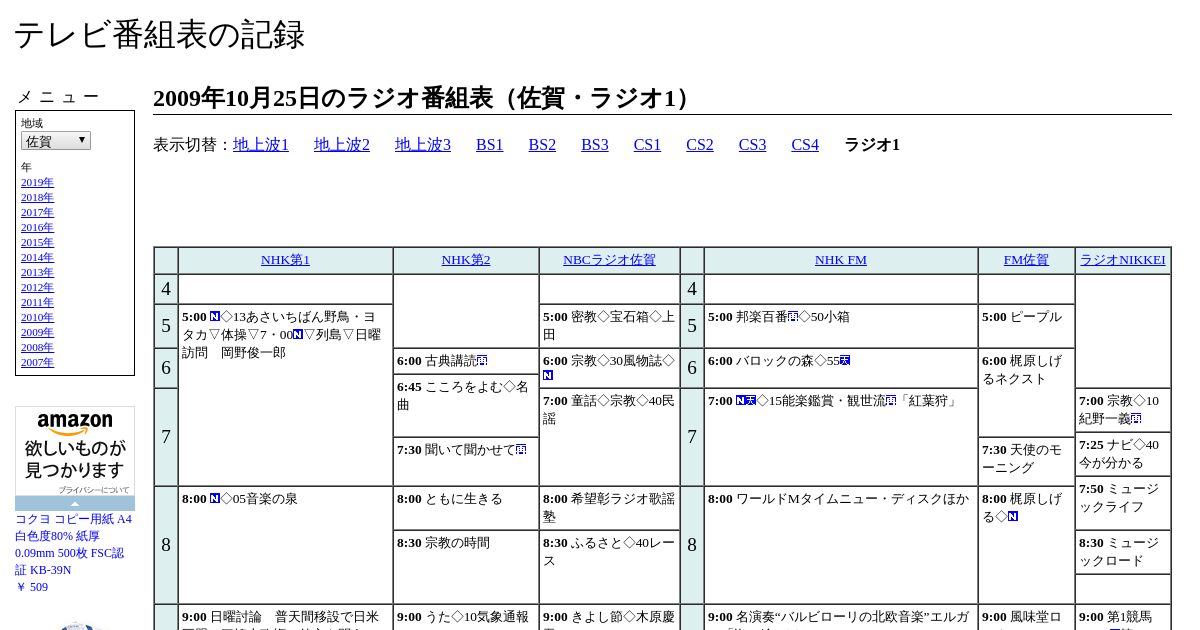This screenshot has width=1200, height=630.
Task: Open the 佐賀 region dropdown
Action: 56,141
